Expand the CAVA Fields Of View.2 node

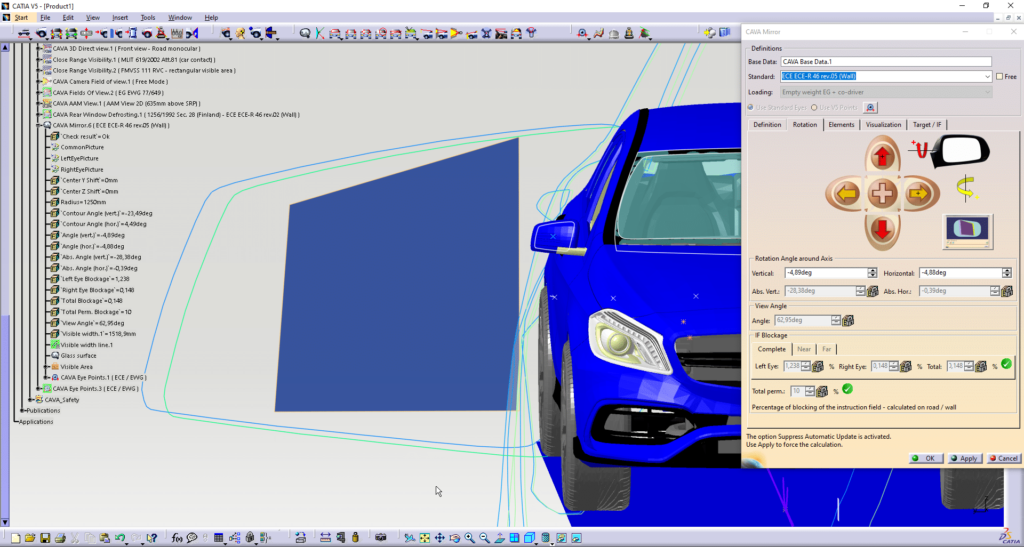(39, 92)
